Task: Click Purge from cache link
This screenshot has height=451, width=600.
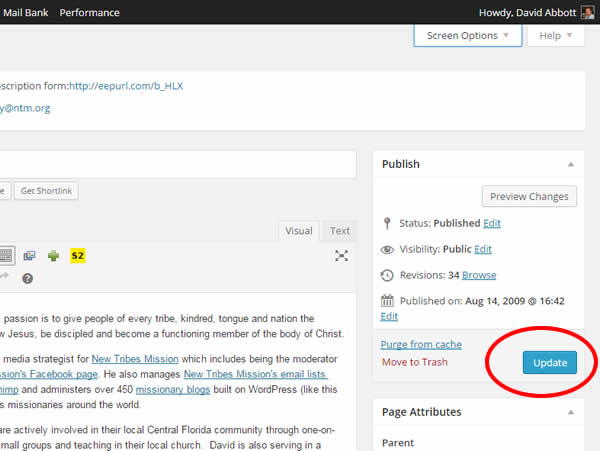Action: click(421, 345)
